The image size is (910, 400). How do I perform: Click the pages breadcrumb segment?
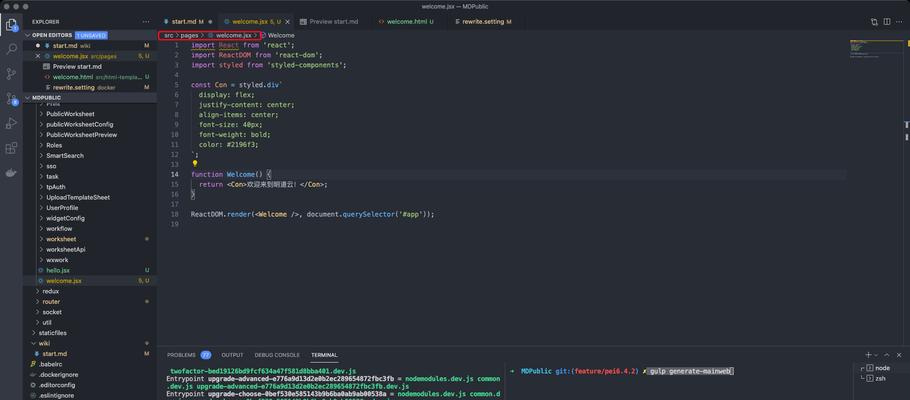pos(189,35)
